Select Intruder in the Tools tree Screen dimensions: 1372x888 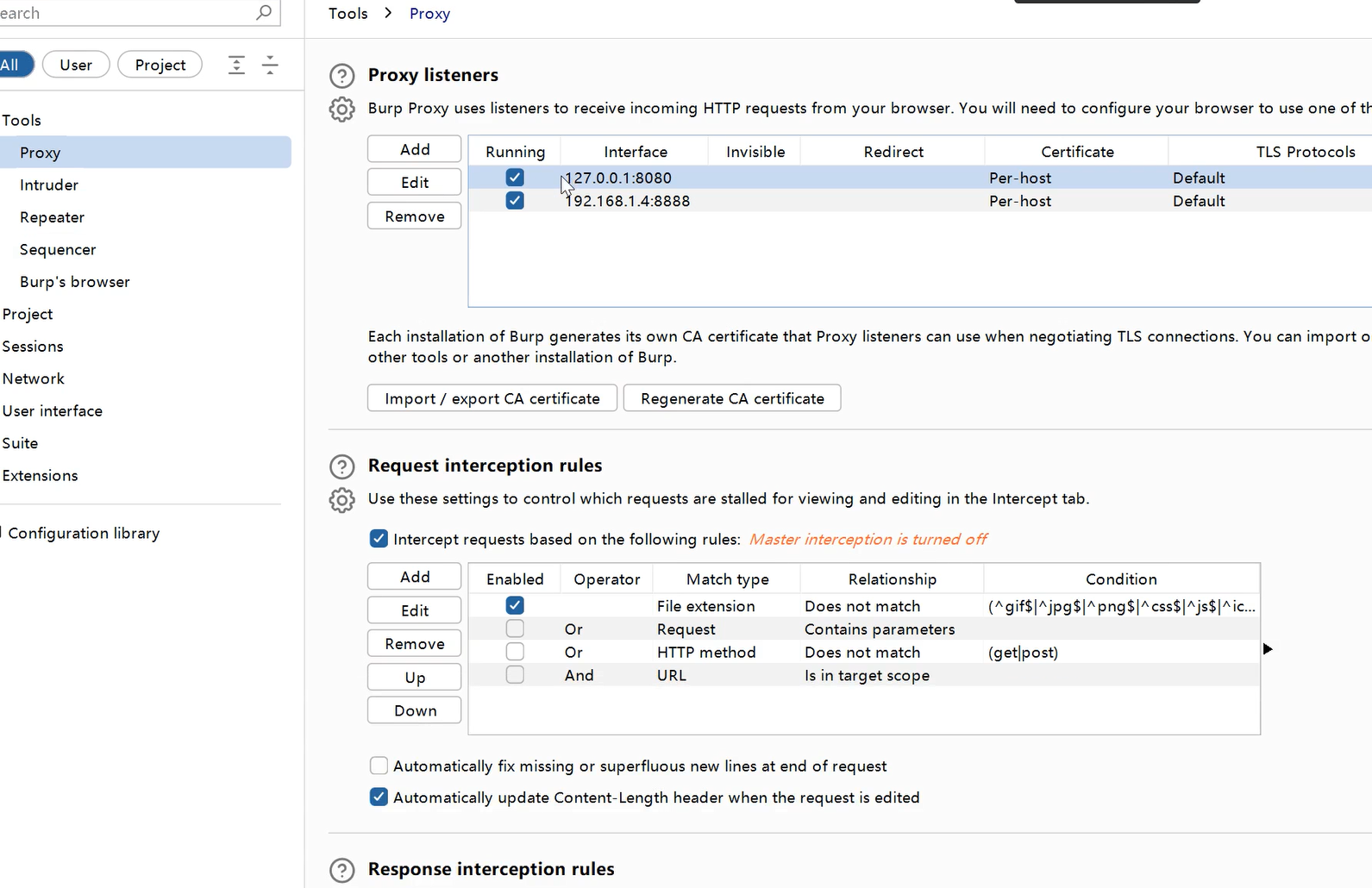[x=49, y=185]
